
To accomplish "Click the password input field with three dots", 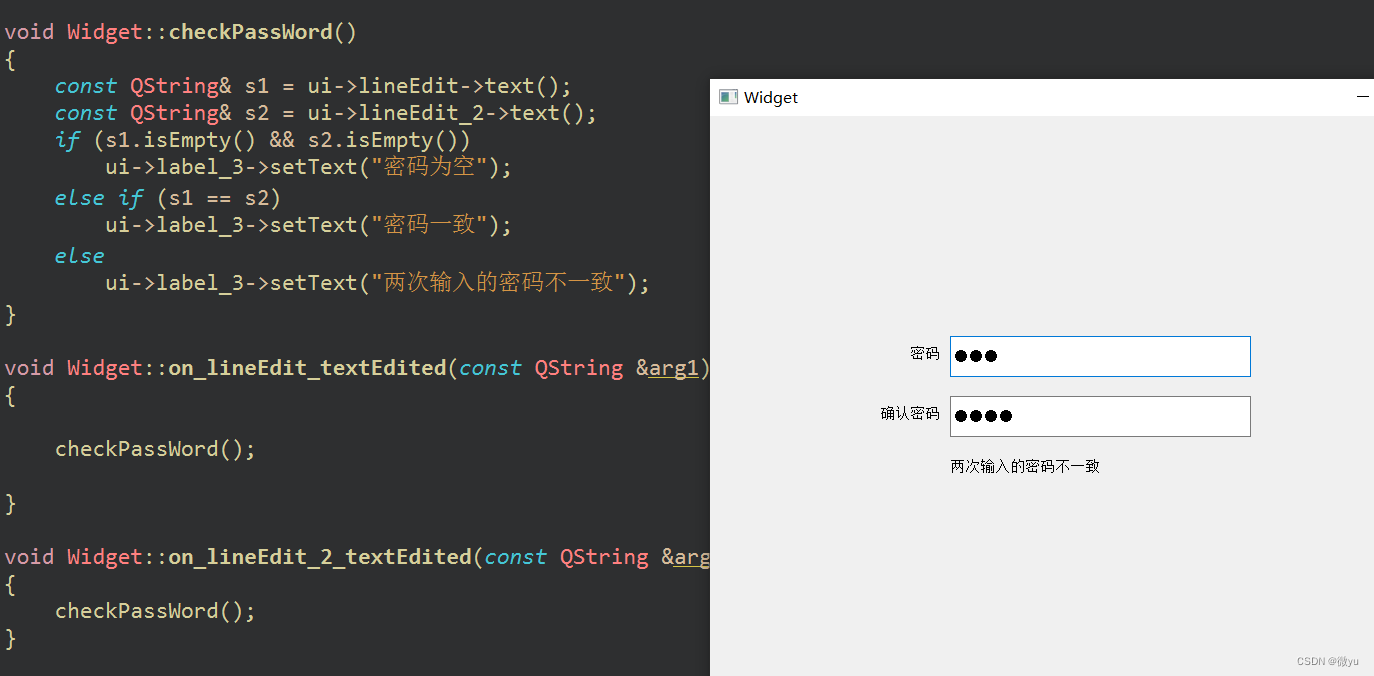I will [x=1100, y=356].
